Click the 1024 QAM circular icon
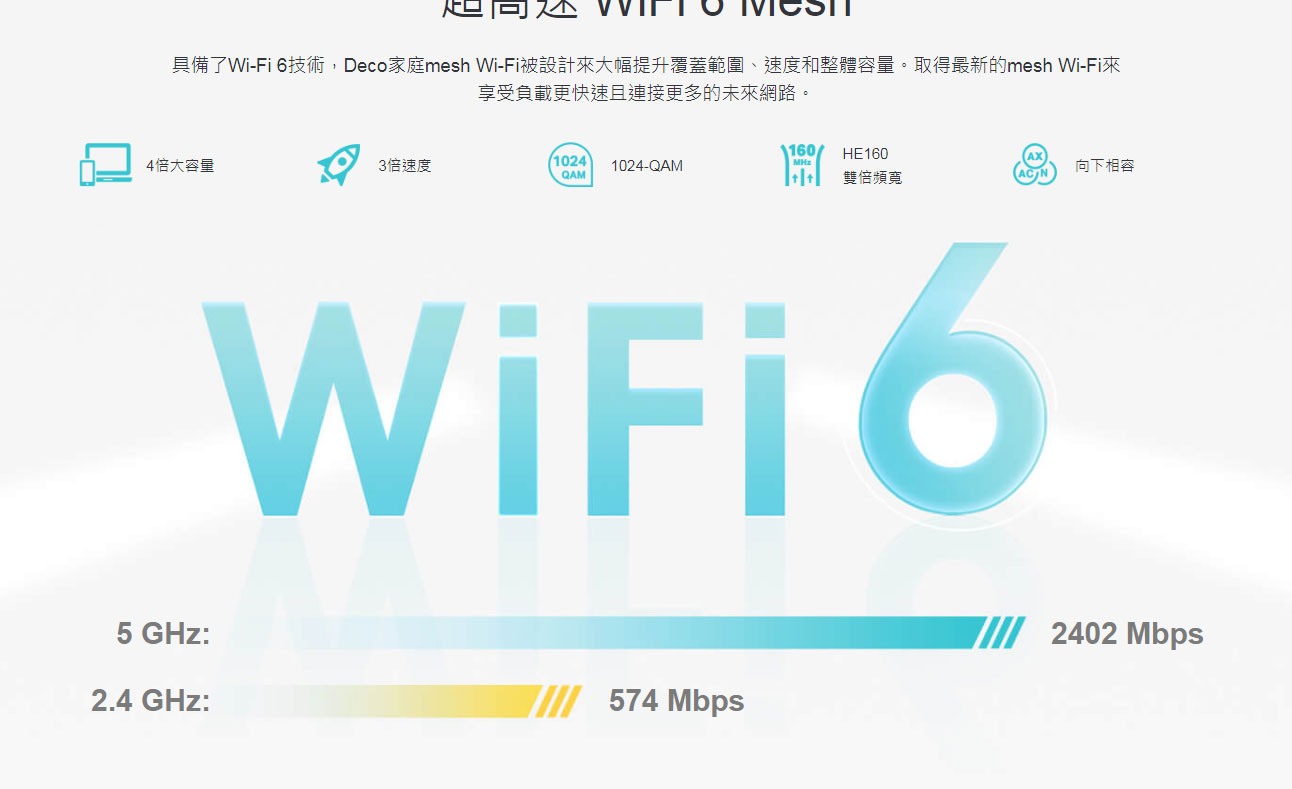Viewport: 1292px width, 789px height. 570,165
